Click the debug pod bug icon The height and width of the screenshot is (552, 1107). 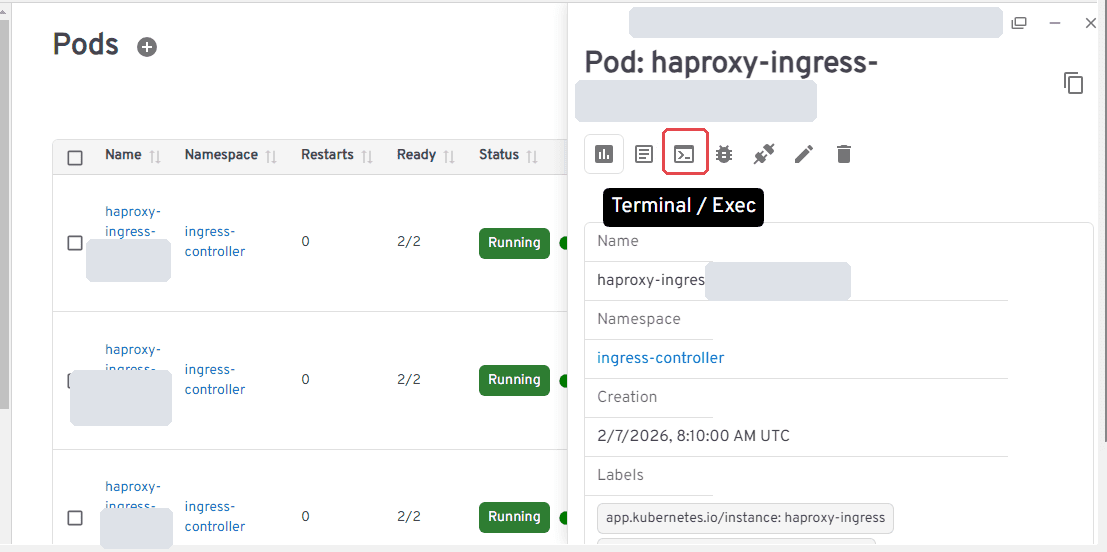coord(724,154)
